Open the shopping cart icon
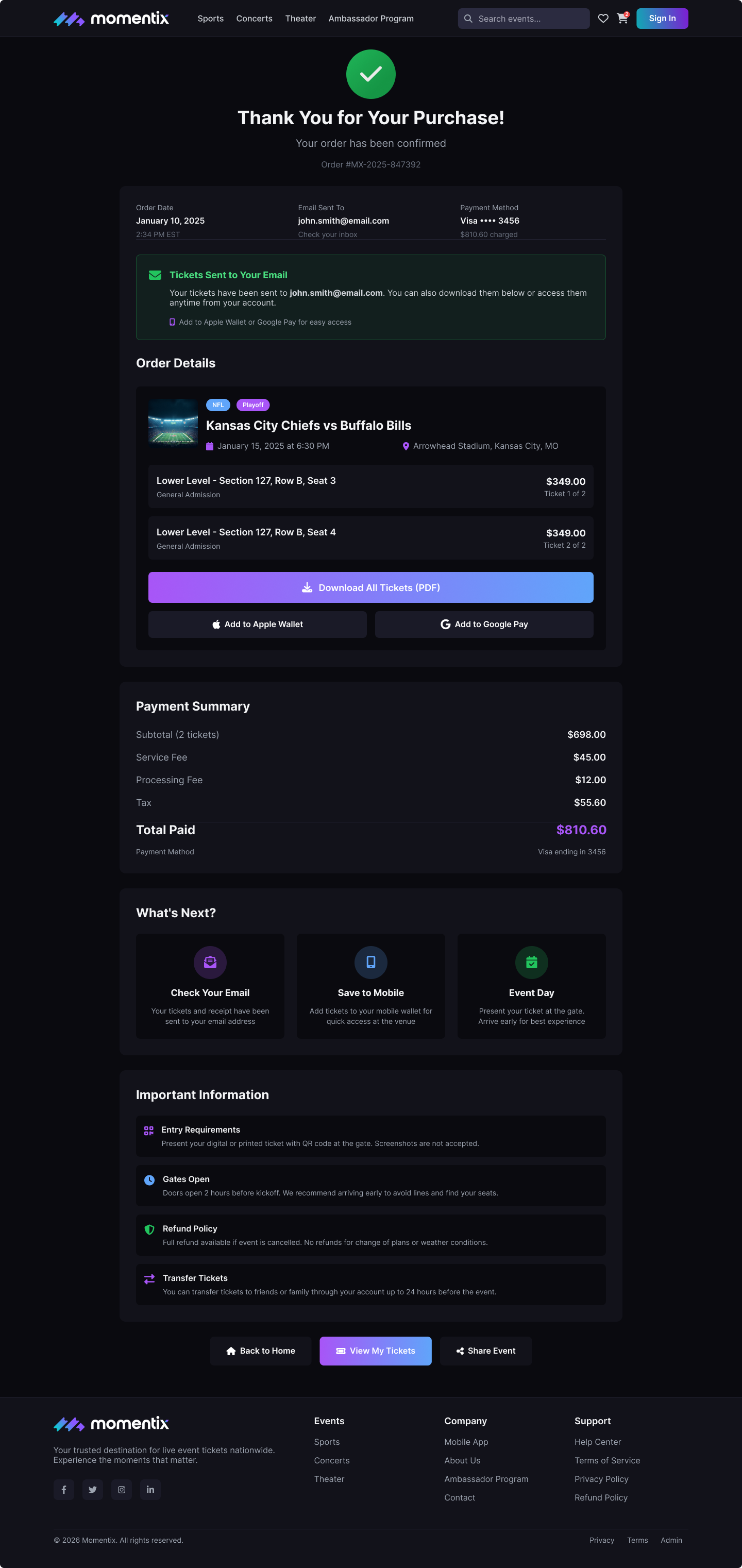742x1568 pixels. (622, 19)
